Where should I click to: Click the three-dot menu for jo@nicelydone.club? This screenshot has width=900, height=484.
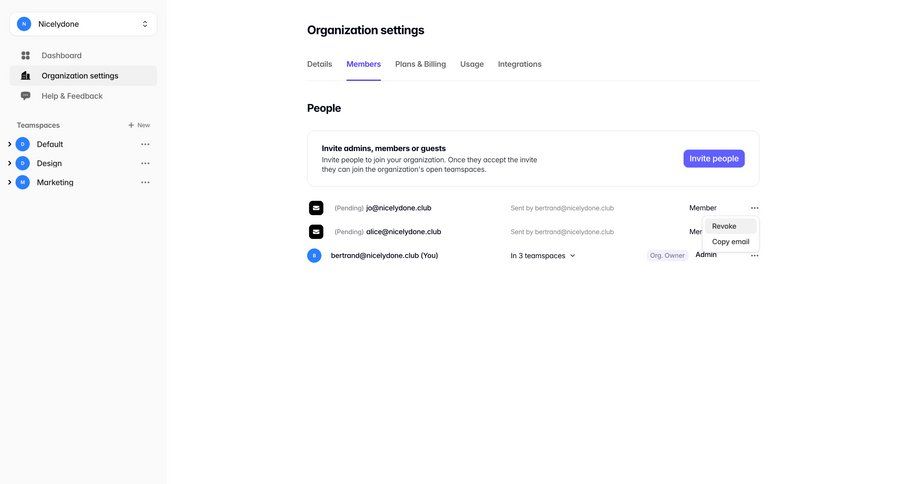pyautogui.click(x=755, y=208)
